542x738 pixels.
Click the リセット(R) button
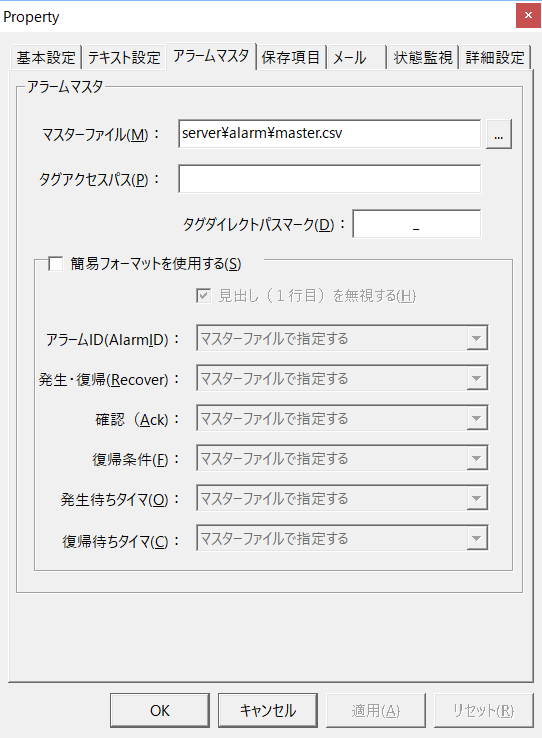coord(484,710)
